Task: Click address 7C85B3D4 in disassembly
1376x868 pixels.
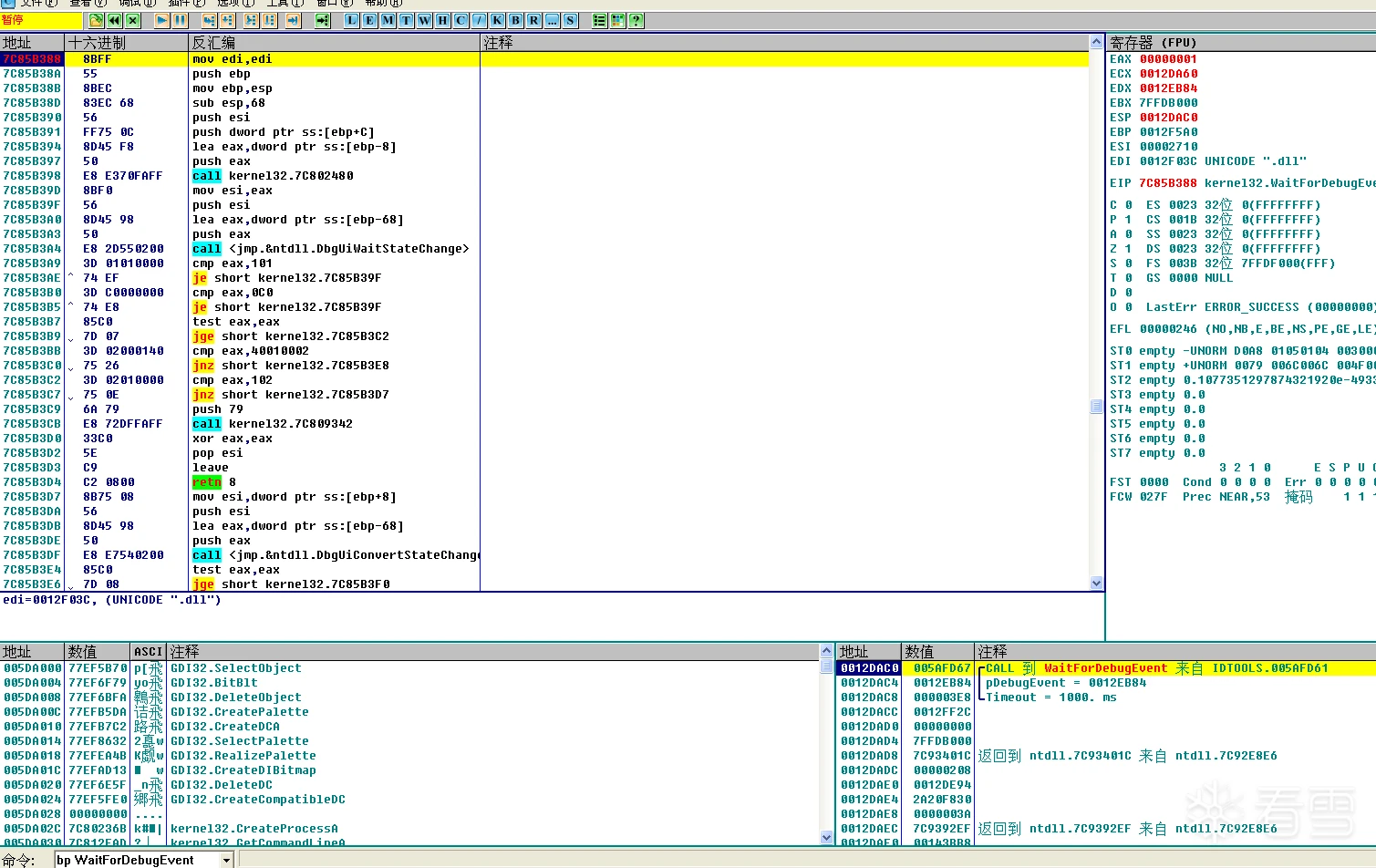Action: 32,482
